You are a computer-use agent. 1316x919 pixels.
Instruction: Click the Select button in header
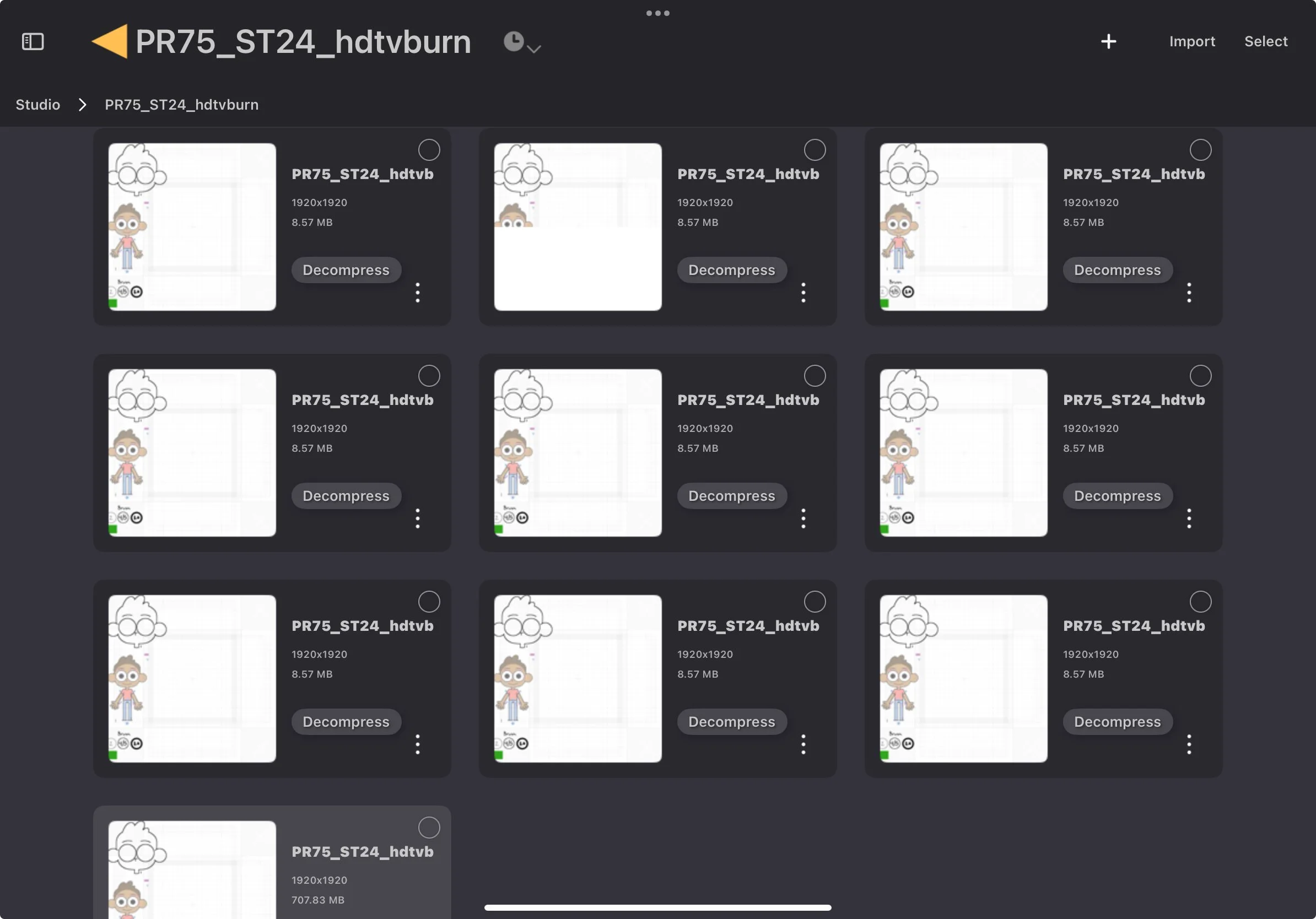pos(1265,41)
